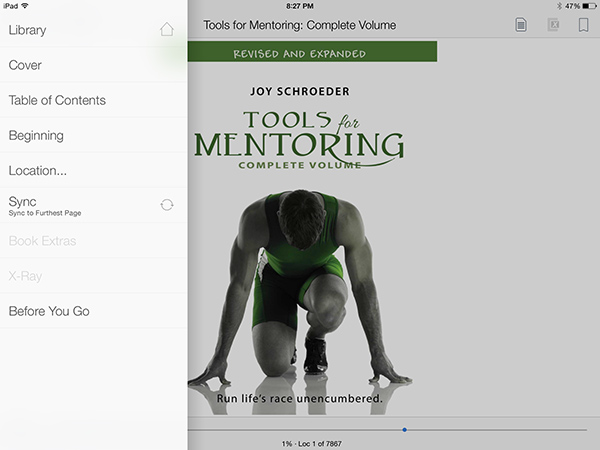
Task: Tap 'Run life's race unencumbered.' tagline
Action: click(x=300, y=399)
